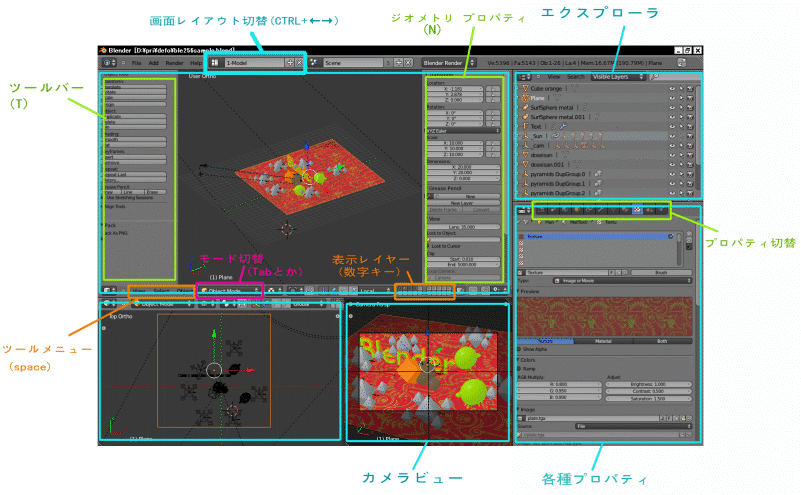
Task: Add a new scene
Action: click(x=399, y=62)
